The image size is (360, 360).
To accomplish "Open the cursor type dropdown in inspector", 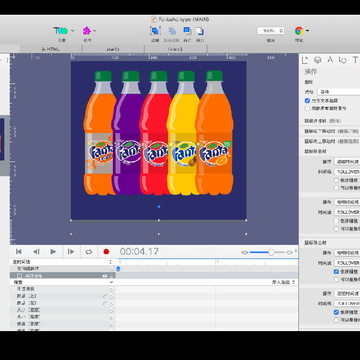I will pos(339,91).
